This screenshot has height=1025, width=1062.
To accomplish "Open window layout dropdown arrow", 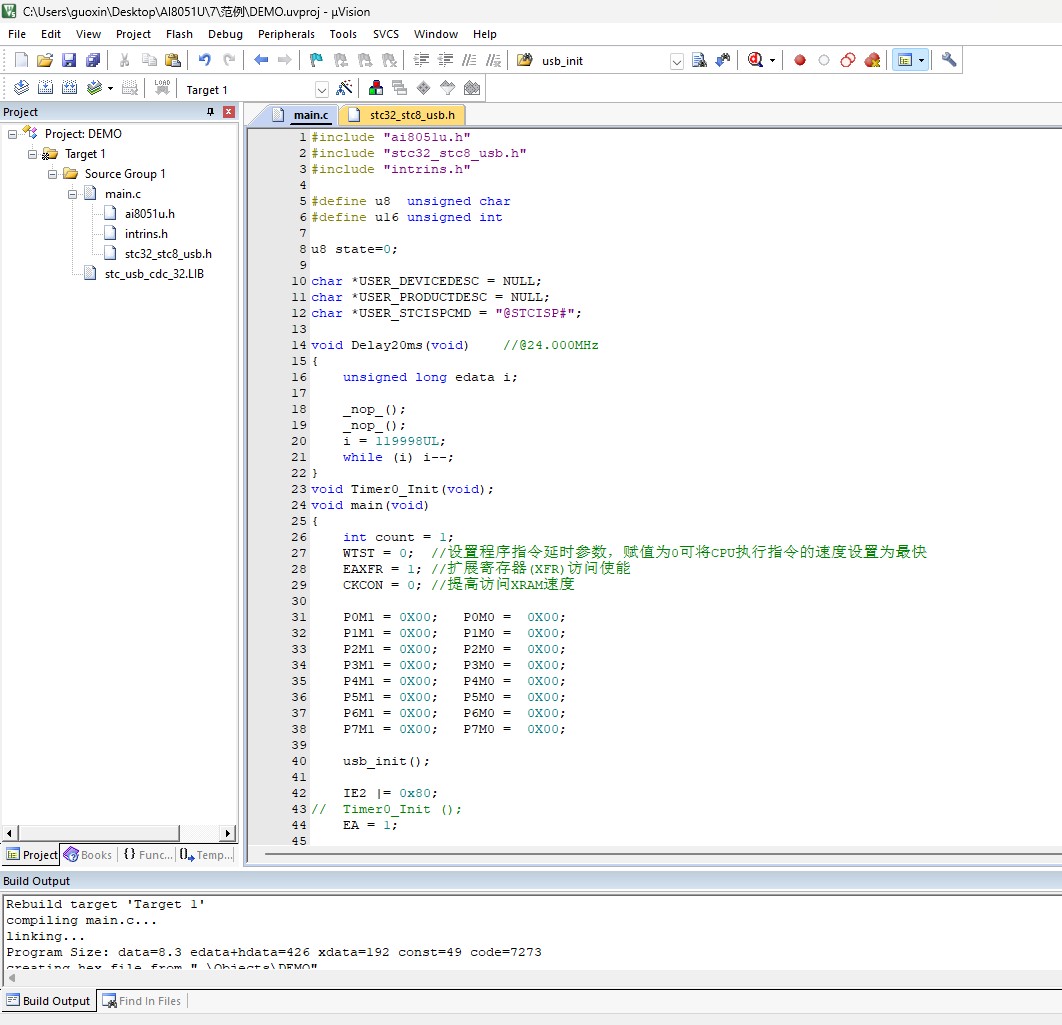I will (921, 60).
